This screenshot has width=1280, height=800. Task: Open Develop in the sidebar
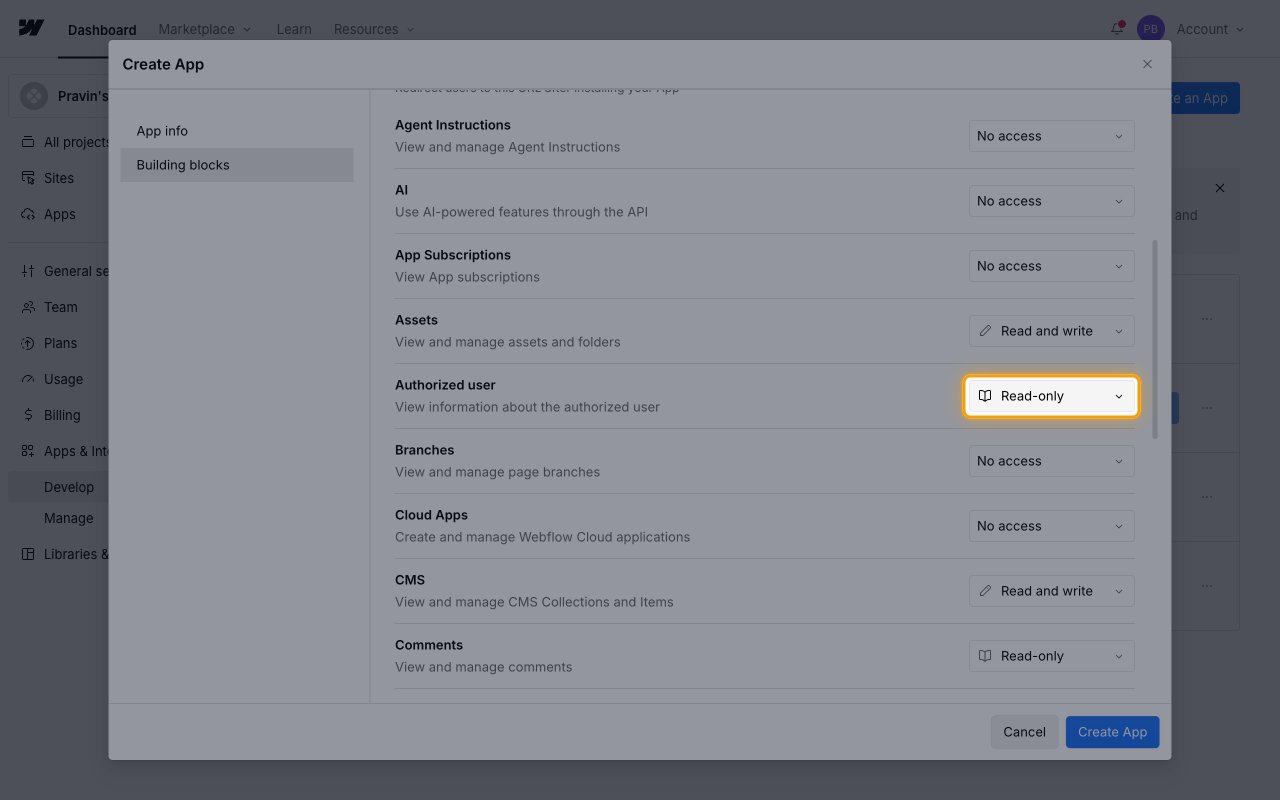point(69,487)
